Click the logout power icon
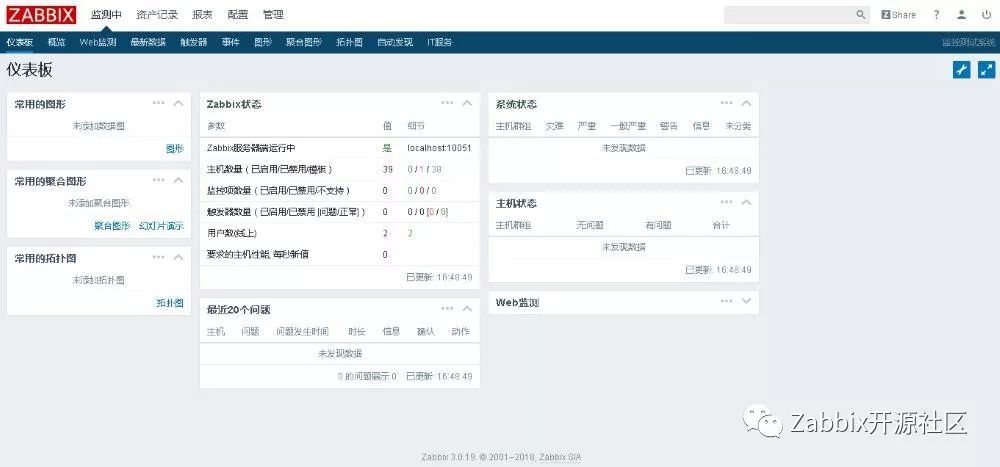This screenshot has height=467, width=1000. click(987, 15)
